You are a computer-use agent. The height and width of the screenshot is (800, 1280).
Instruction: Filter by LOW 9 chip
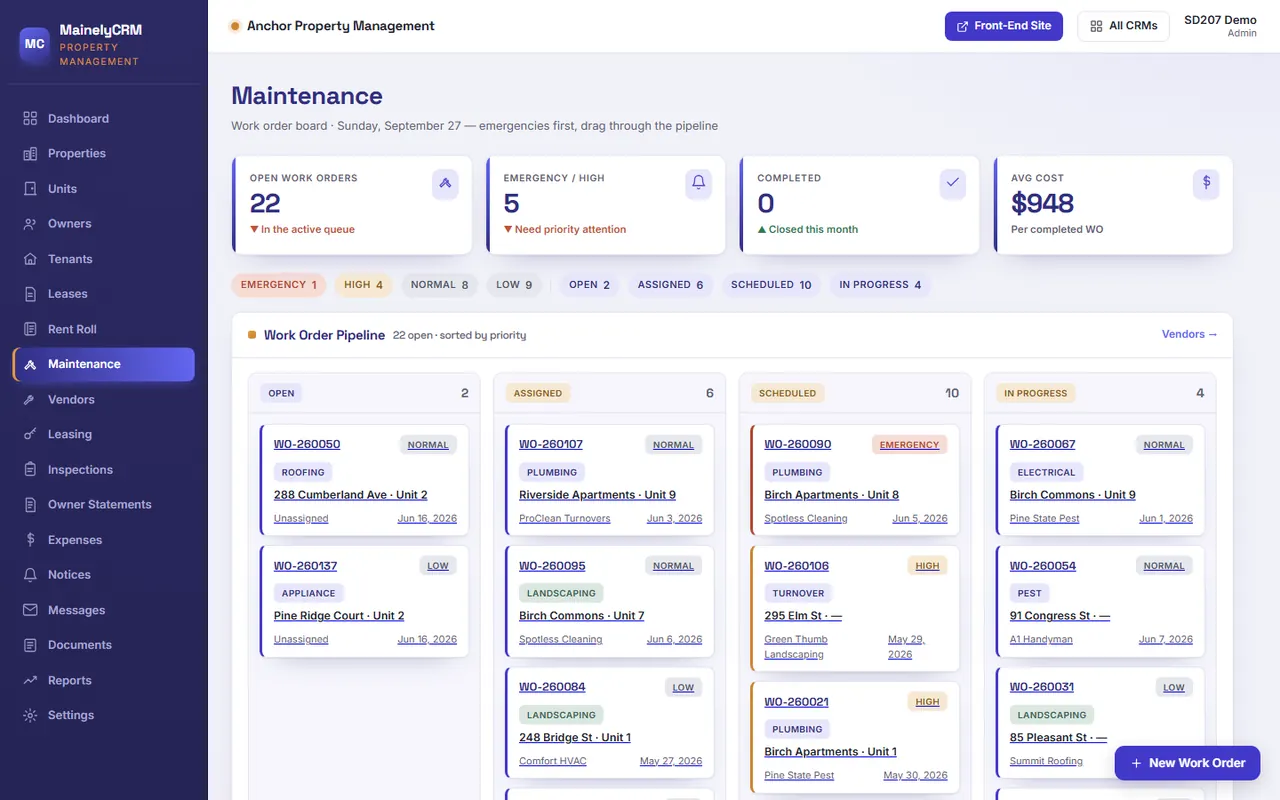[x=515, y=285]
